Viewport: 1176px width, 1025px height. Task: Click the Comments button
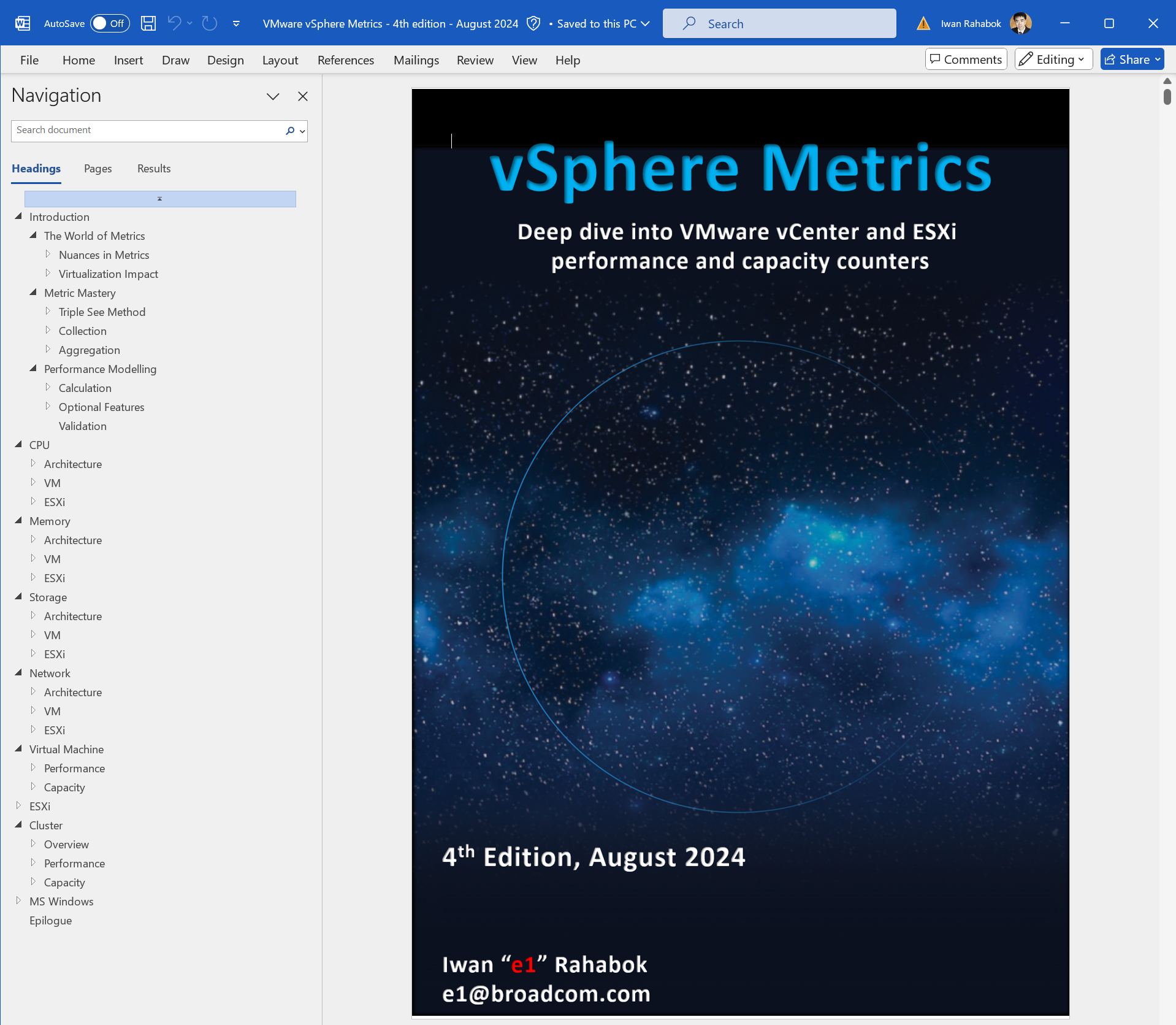[x=966, y=59]
